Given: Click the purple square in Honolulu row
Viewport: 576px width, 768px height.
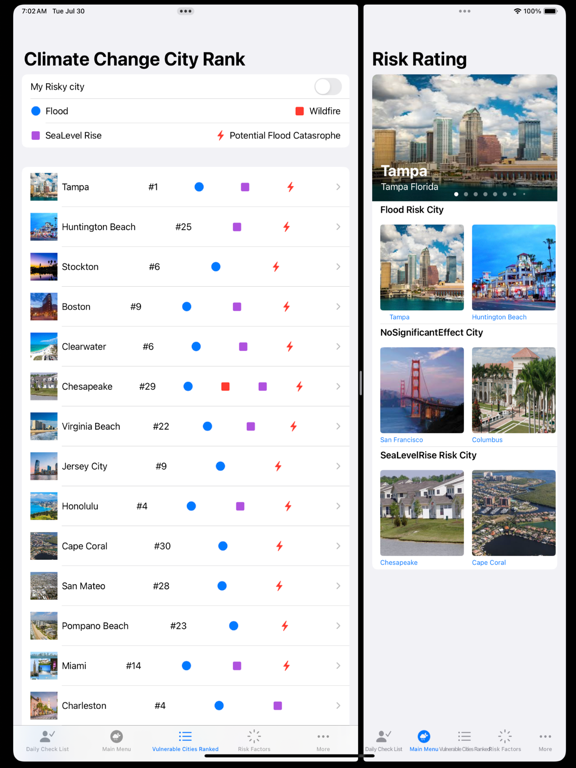Looking at the screenshot, I should click(x=240, y=506).
